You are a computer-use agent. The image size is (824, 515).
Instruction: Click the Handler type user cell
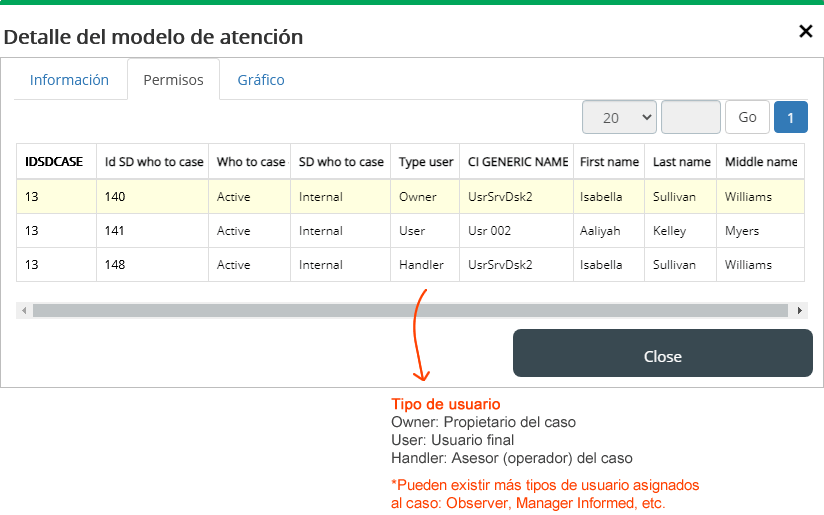point(425,264)
